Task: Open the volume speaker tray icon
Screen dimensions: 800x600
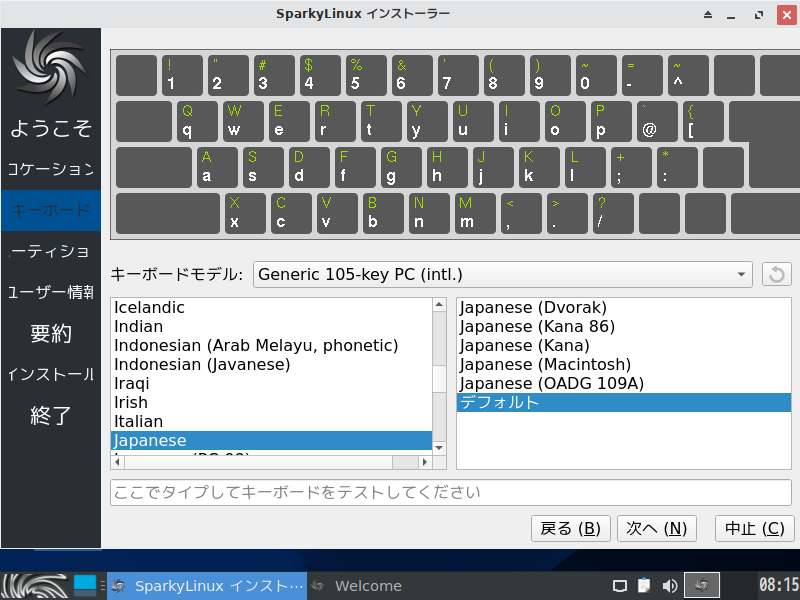Action: click(669, 586)
